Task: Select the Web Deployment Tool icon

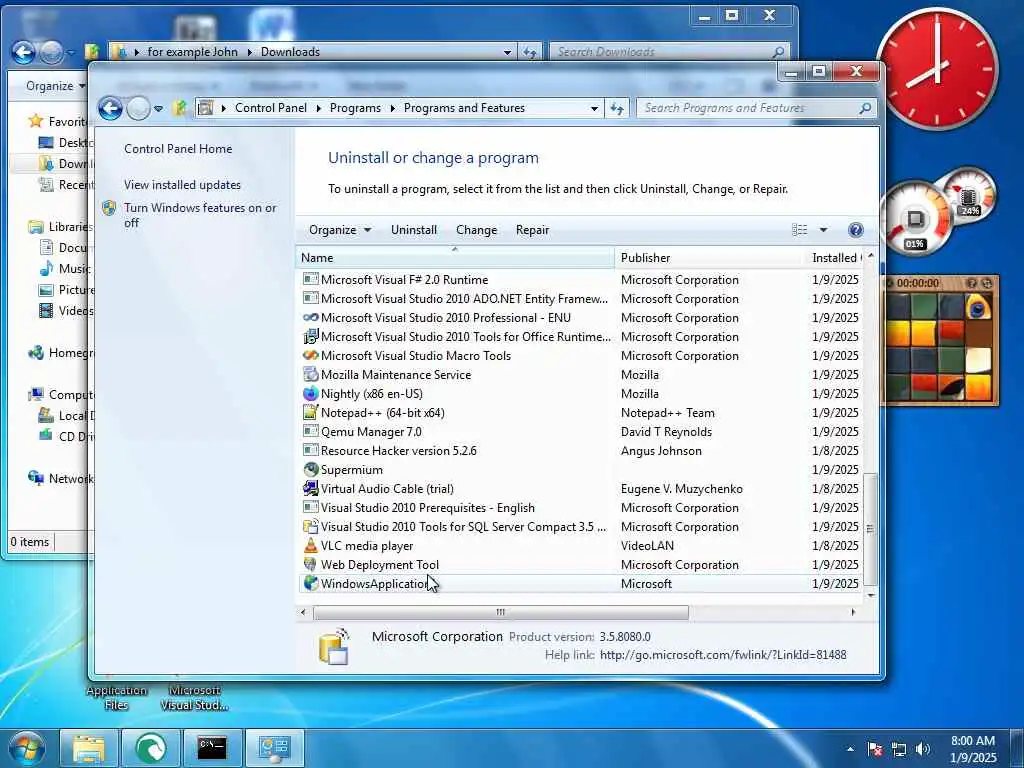Action: (x=311, y=564)
